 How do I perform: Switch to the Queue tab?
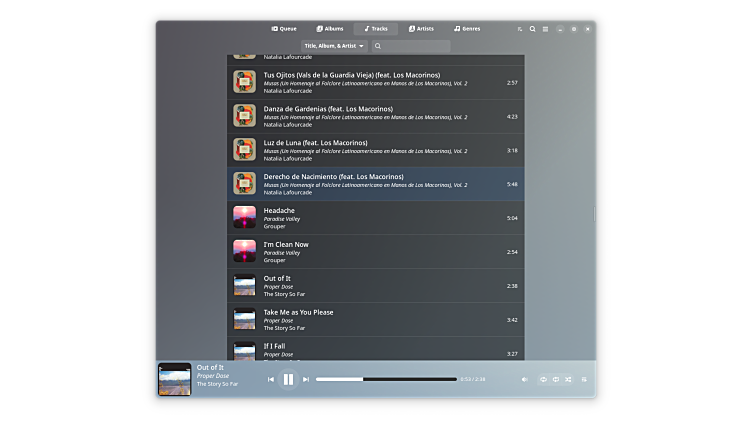coord(284,29)
